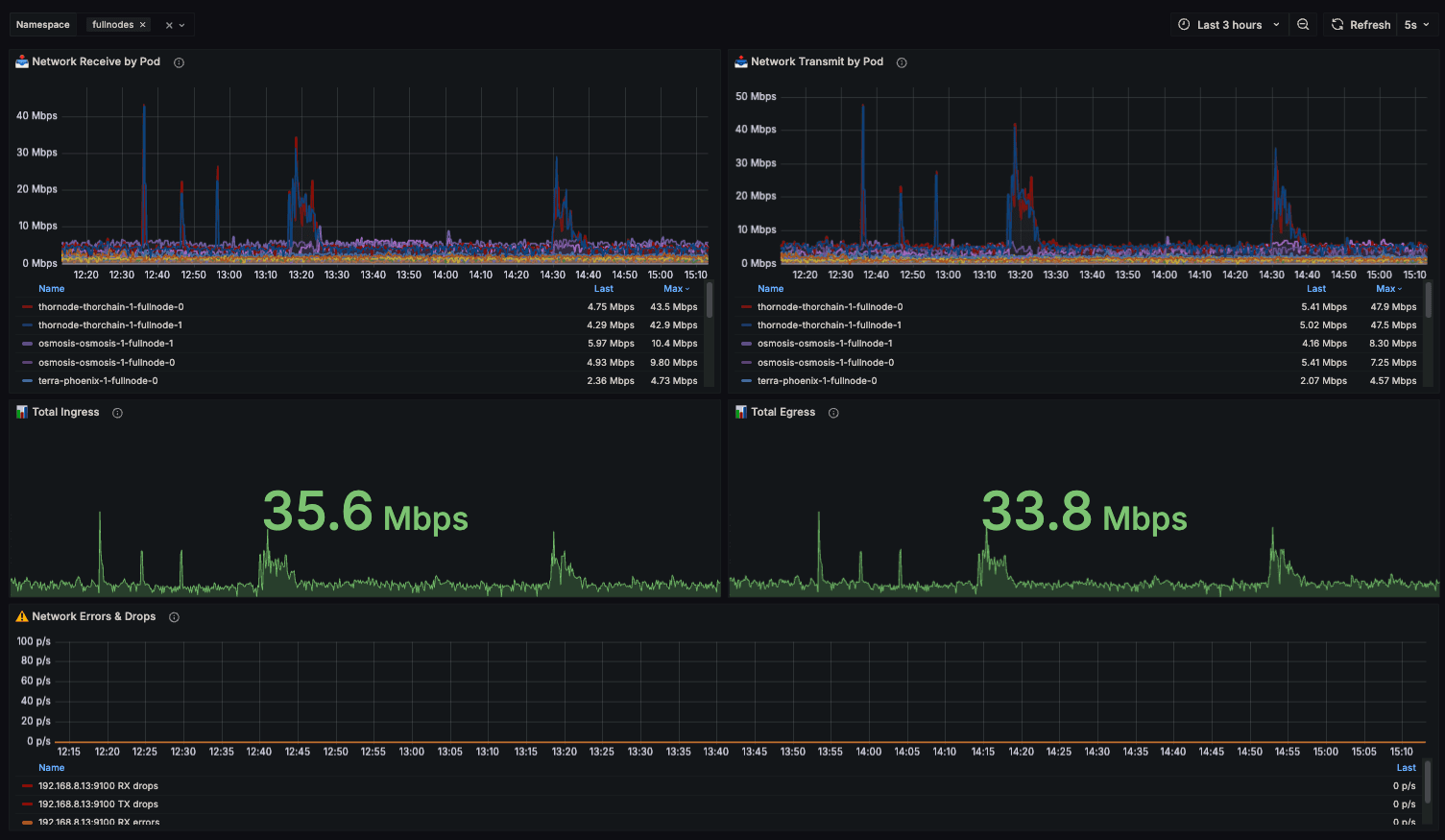Open the Network Errors & Drops panel title
1445x840 pixels.
point(94,616)
